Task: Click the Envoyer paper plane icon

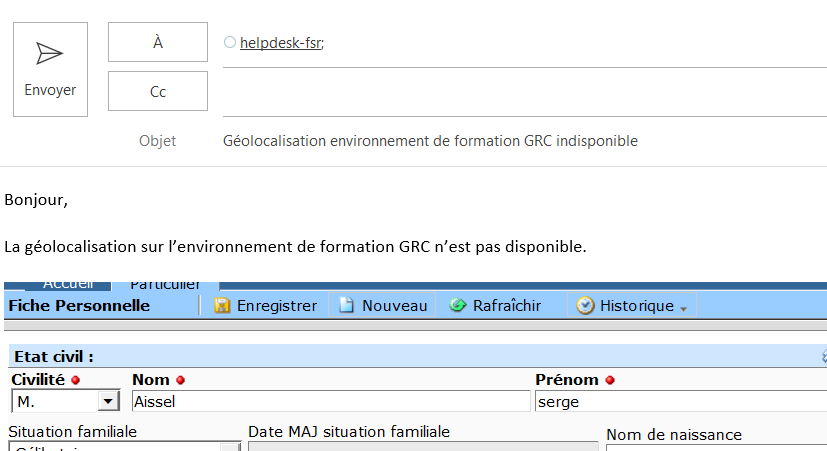Action: pyautogui.click(x=49, y=53)
